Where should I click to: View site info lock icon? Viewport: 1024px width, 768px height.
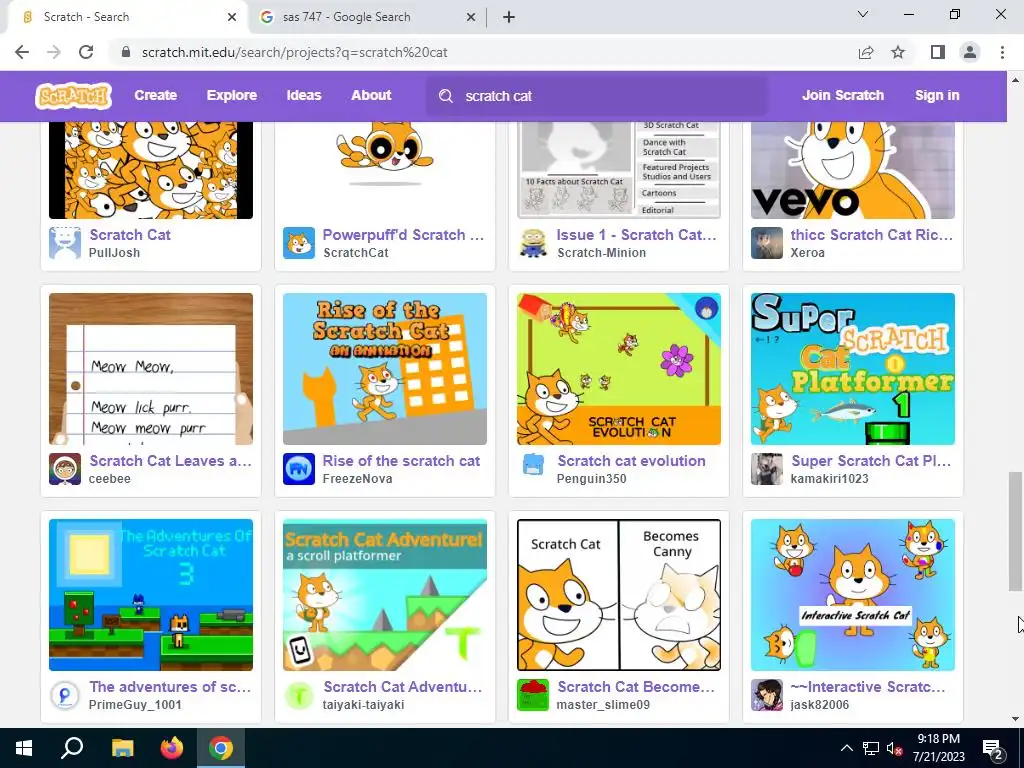click(126, 52)
